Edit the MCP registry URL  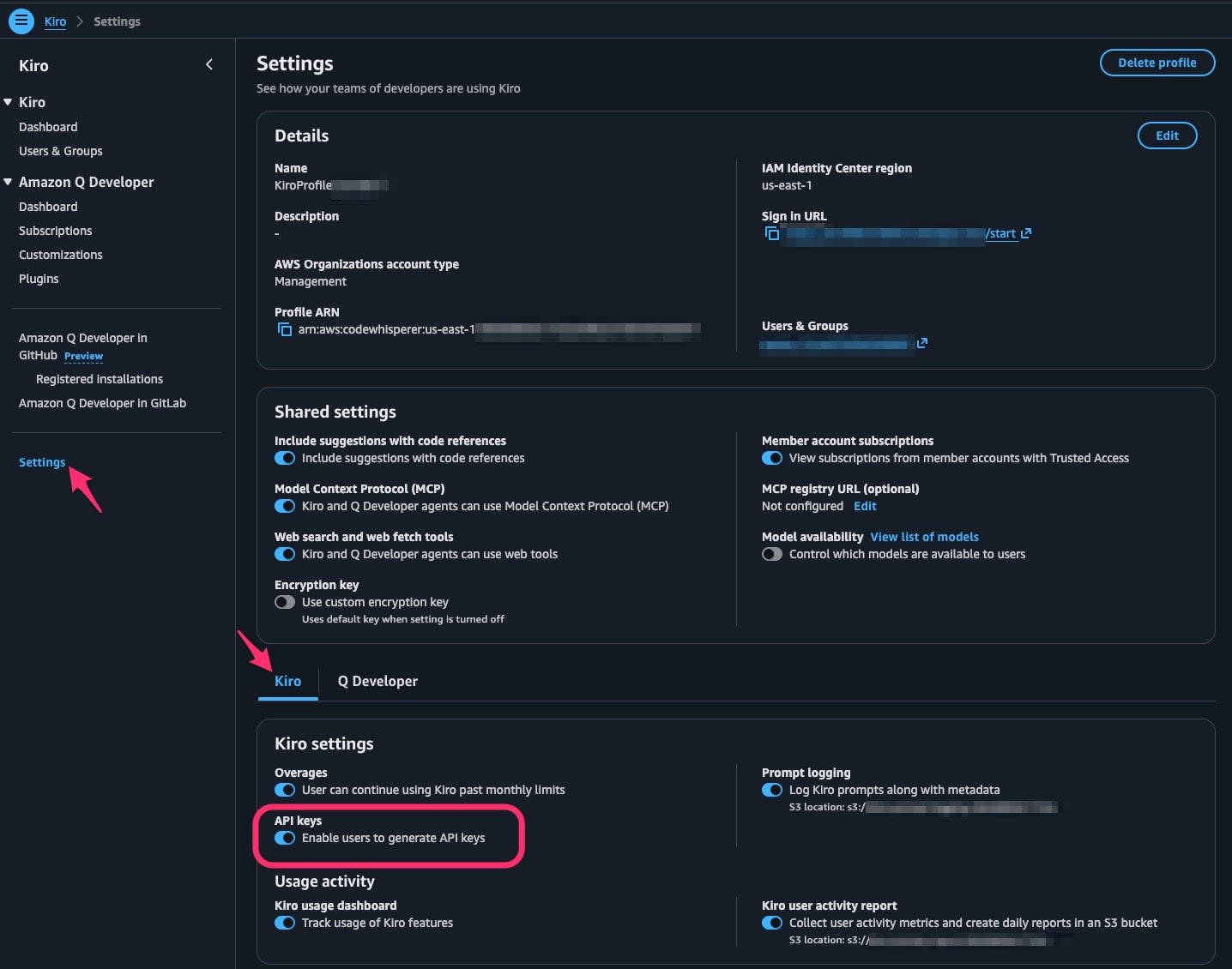865,506
